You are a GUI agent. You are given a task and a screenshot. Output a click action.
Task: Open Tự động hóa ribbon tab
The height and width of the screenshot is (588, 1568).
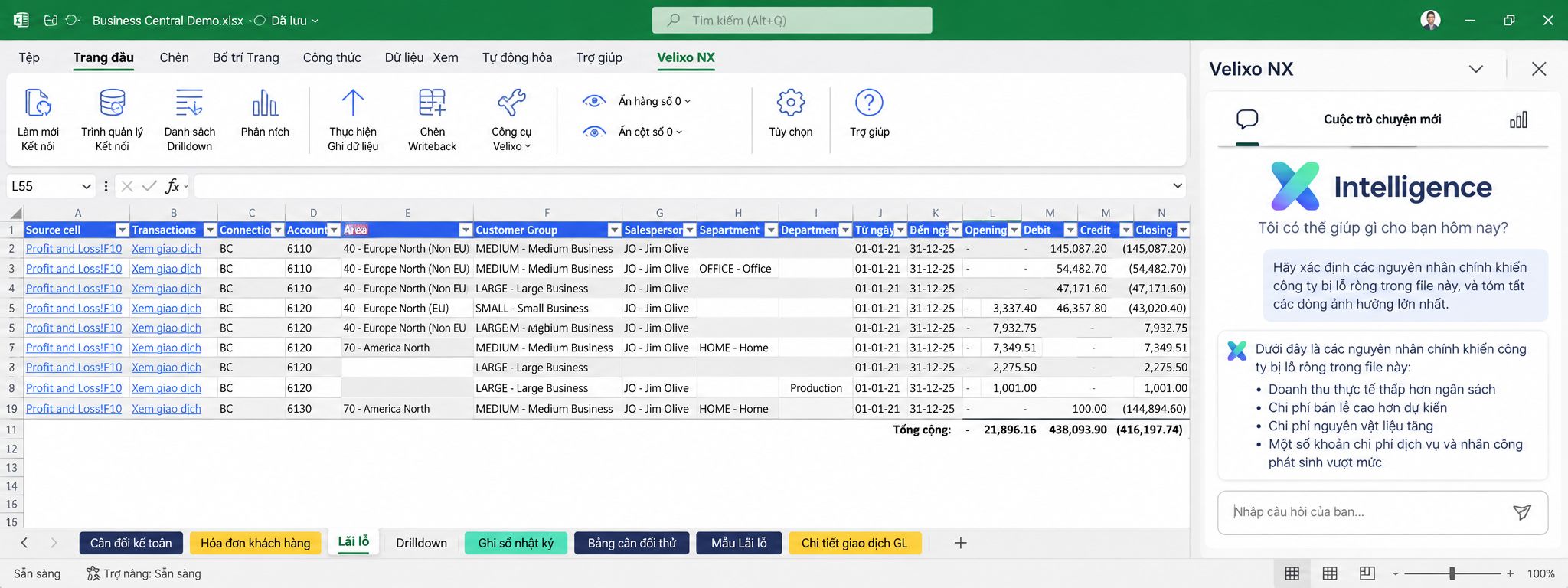click(517, 57)
